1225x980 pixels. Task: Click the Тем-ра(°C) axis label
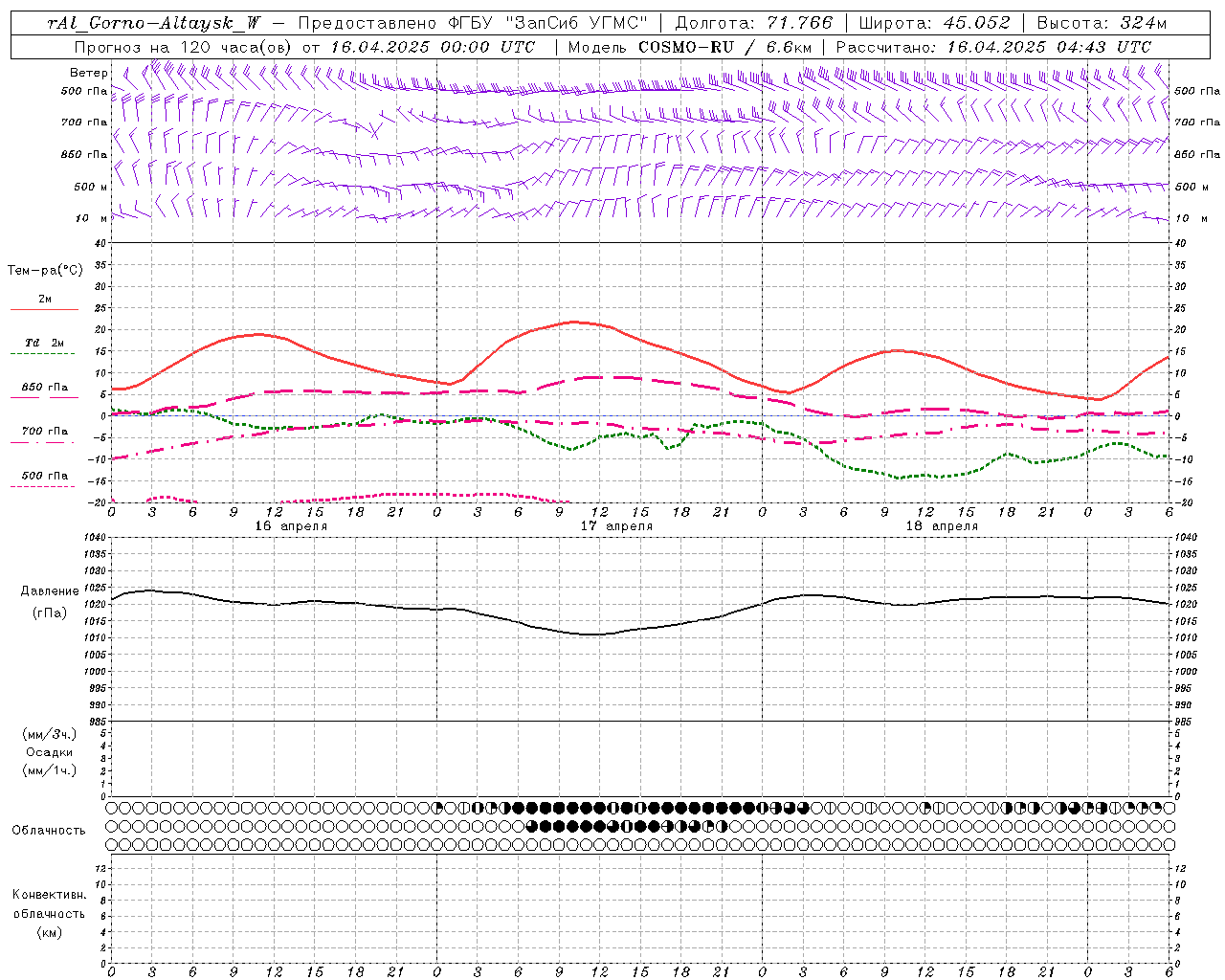[45, 271]
